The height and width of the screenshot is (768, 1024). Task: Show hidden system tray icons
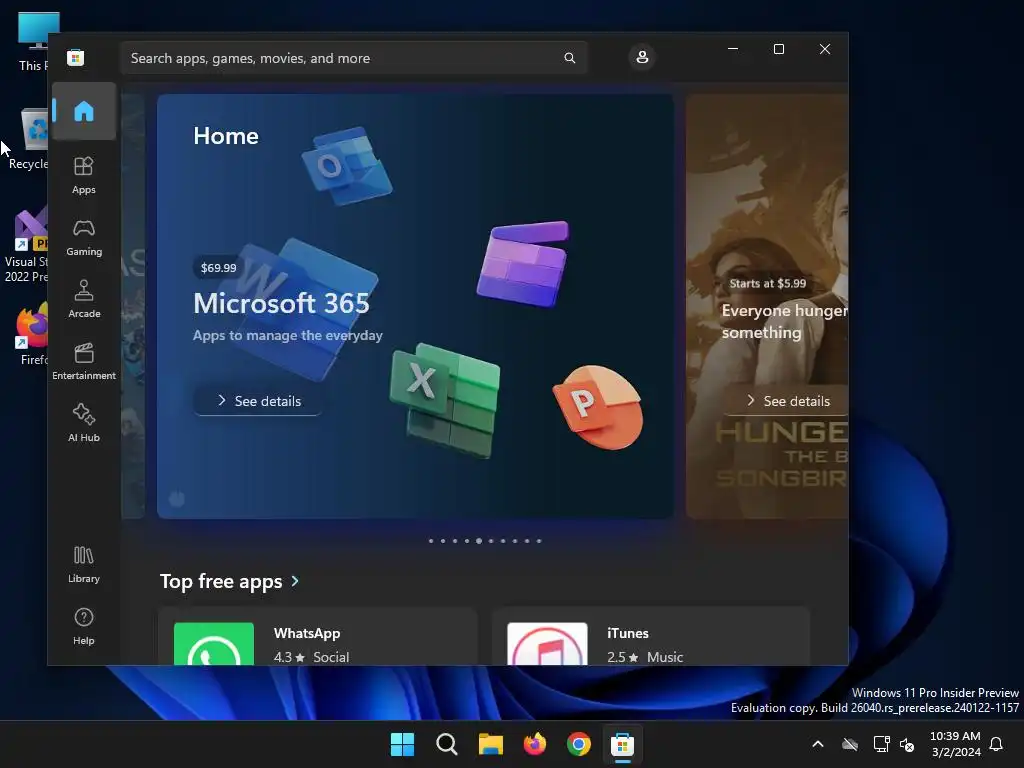coord(818,744)
